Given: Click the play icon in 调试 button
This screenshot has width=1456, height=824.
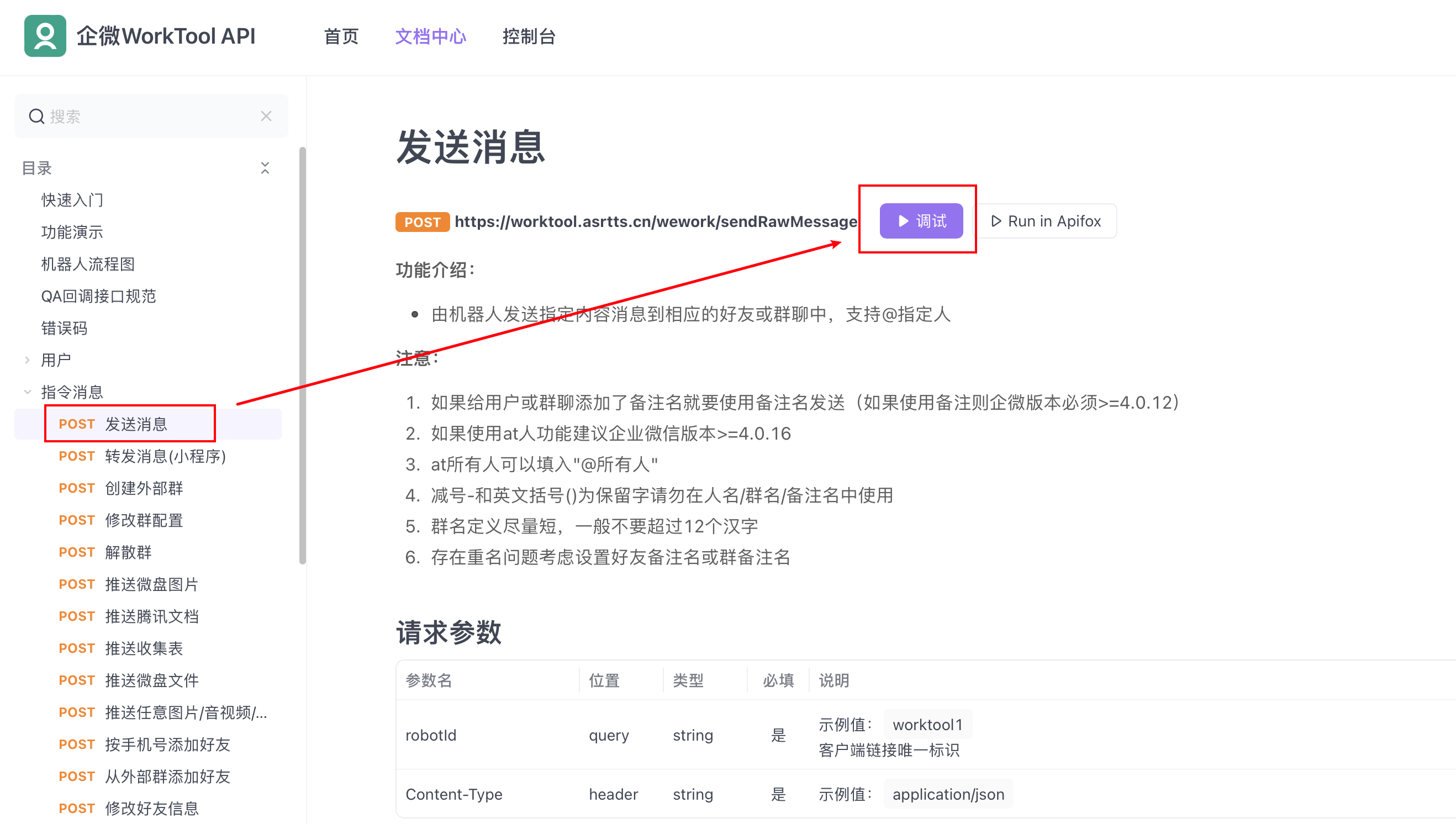Looking at the screenshot, I should click(903, 221).
